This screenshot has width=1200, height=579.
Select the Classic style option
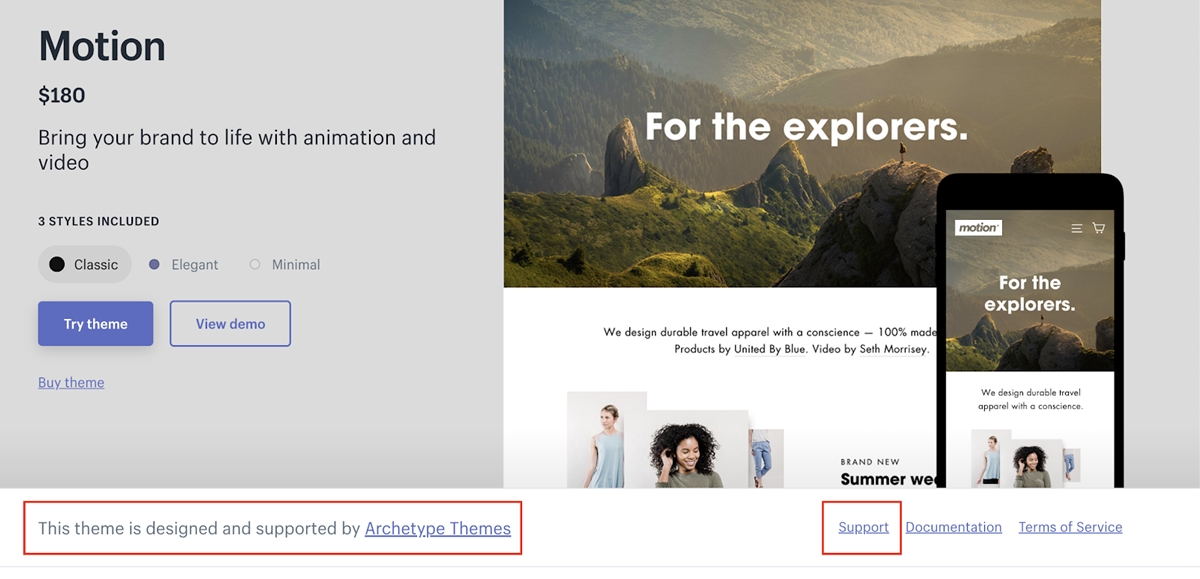tap(85, 265)
